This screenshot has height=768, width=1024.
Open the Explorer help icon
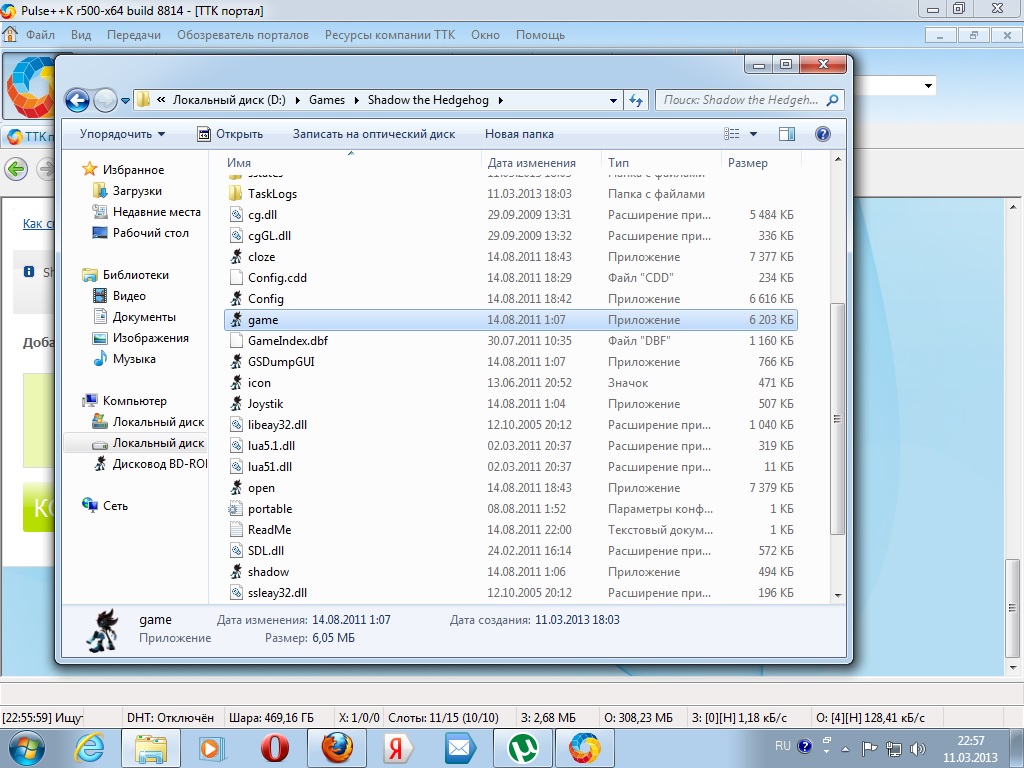822,134
